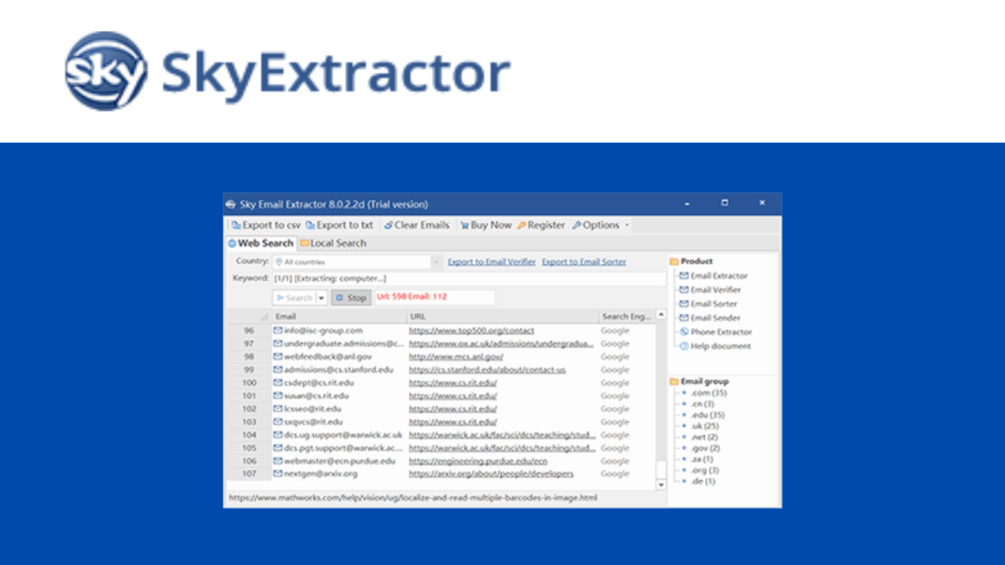Image resolution: width=1005 pixels, height=565 pixels.
Task: Open the engineering.purdue.edu/ecn link
Action: click(478, 461)
